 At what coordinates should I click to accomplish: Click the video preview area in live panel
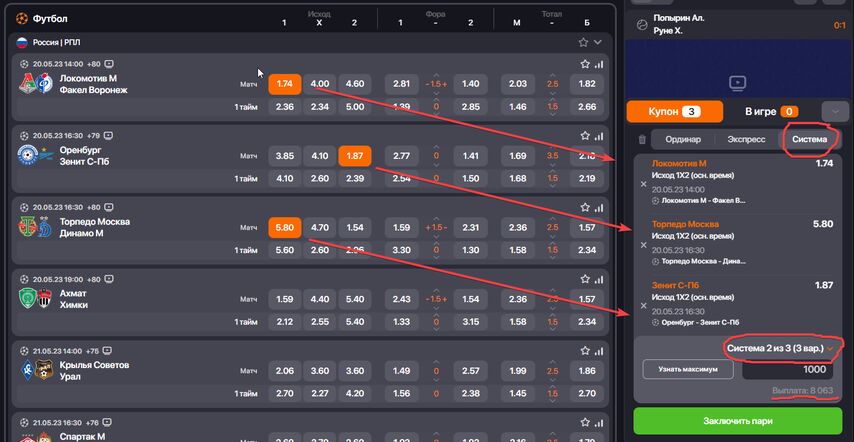pyautogui.click(x=738, y=69)
